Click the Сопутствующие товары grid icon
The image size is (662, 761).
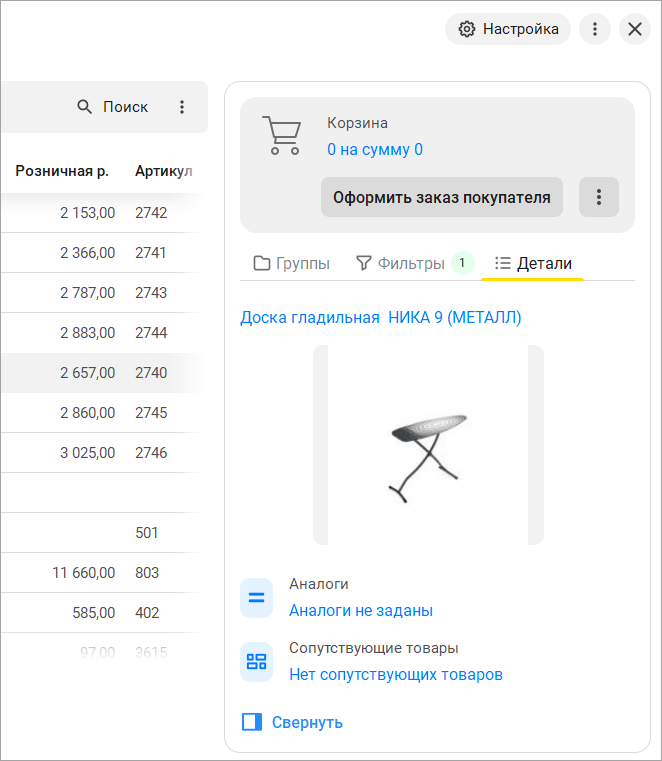[256, 662]
